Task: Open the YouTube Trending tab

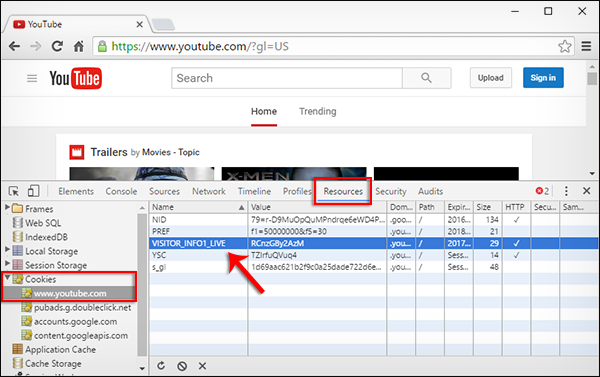Action: tap(318, 111)
